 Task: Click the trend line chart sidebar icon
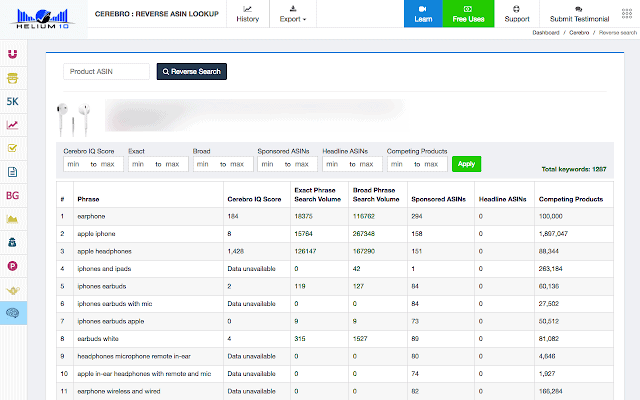pos(13,125)
